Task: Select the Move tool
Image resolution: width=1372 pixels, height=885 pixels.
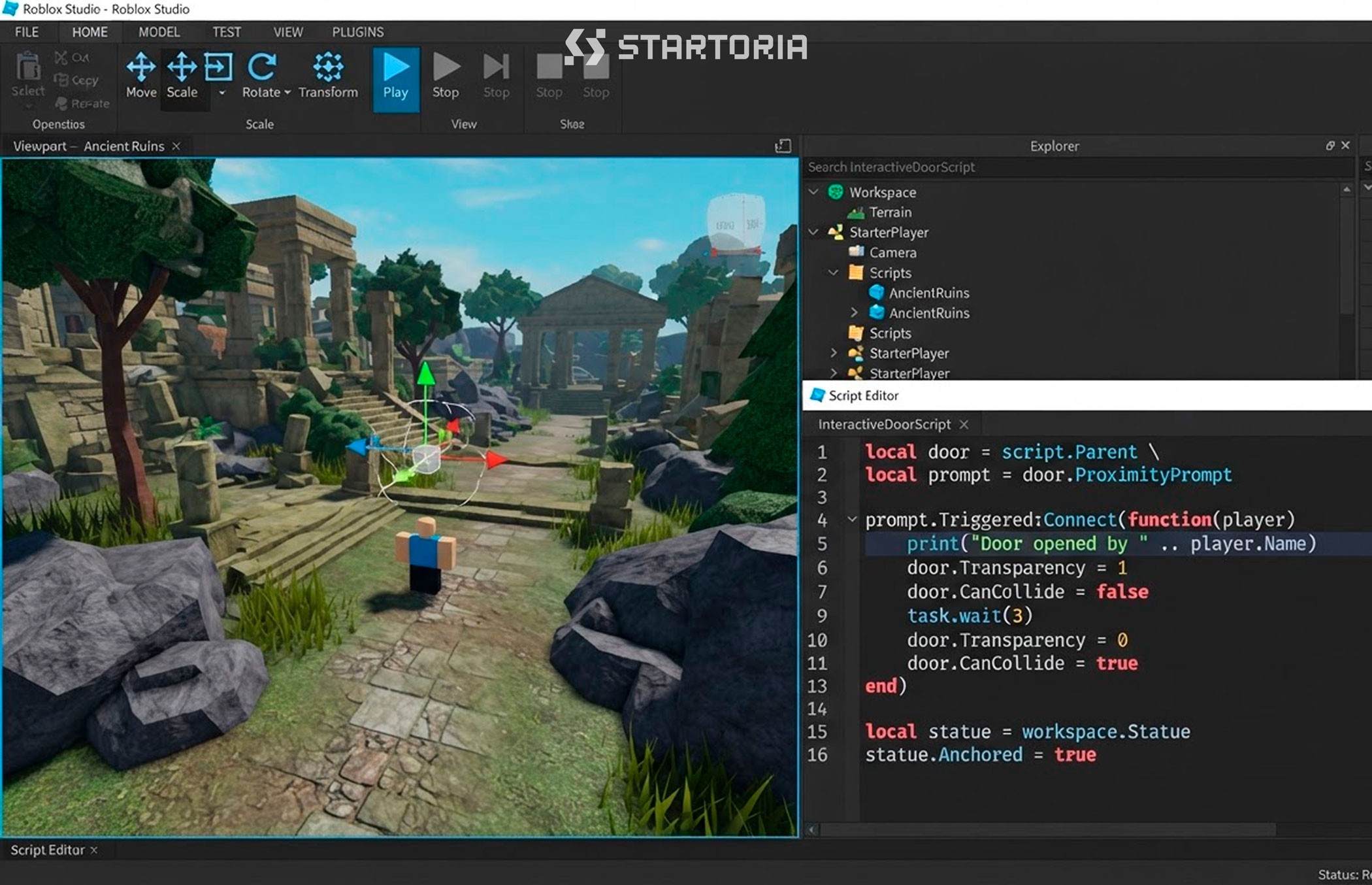Action: [141, 76]
